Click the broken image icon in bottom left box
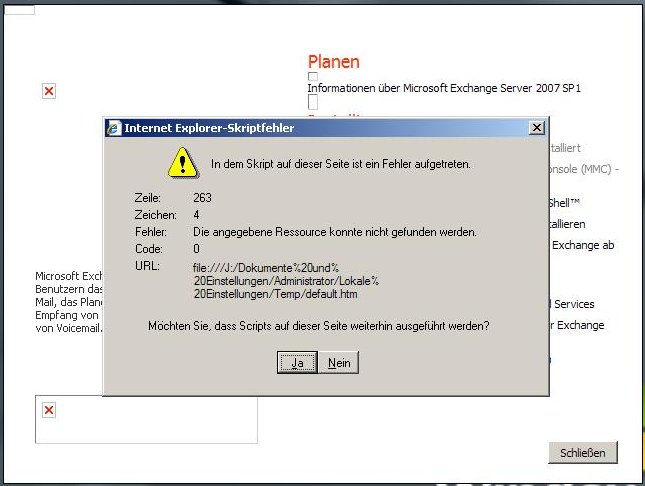 pos(49,410)
